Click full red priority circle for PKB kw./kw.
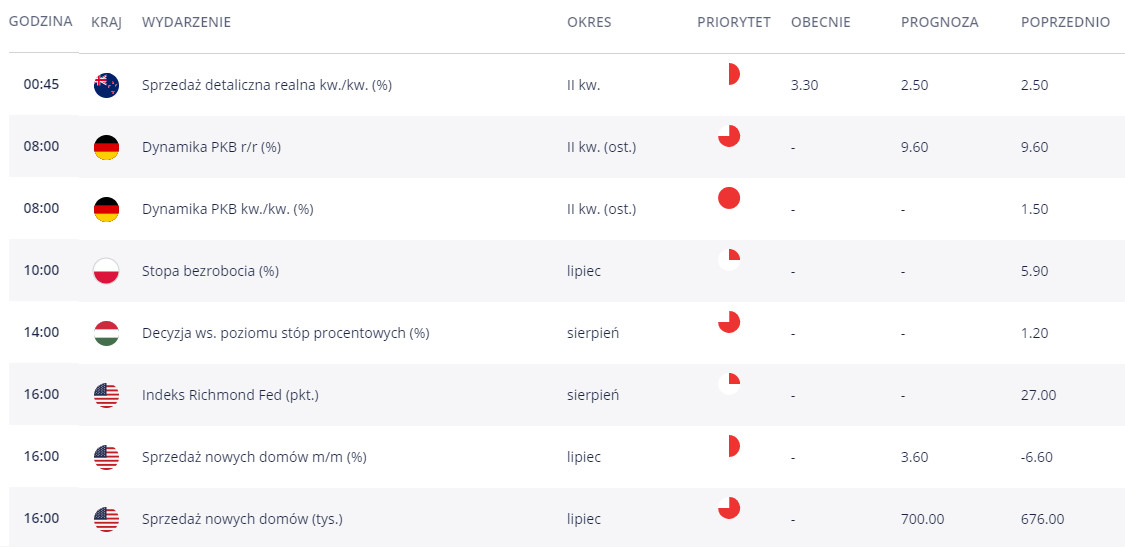The height and width of the screenshot is (547, 1125). coord(729,198)
